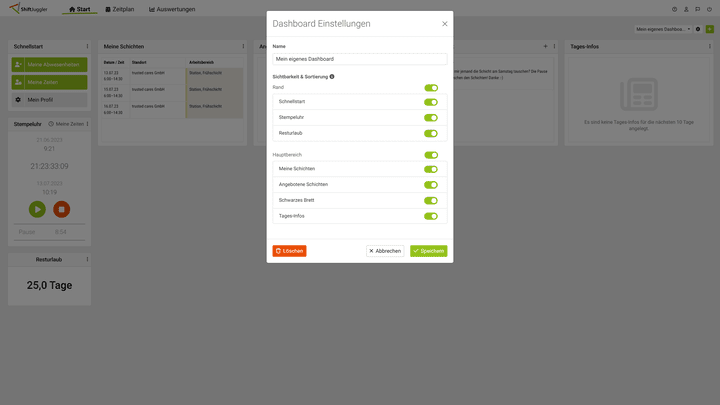Open Meine Schichten widget options menu

point(243,46)
